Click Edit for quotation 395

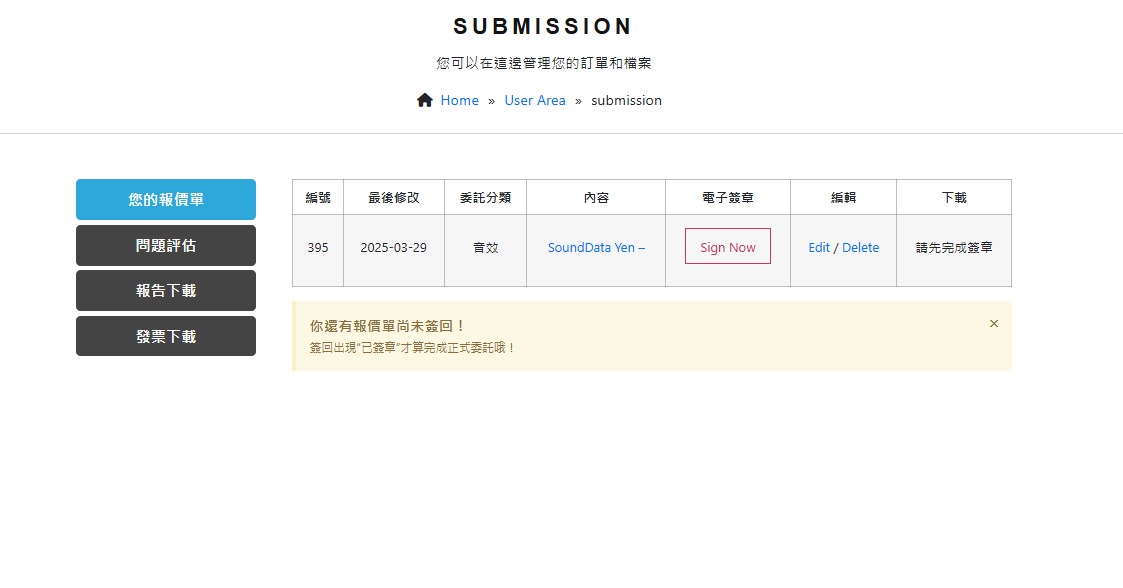tap(819, 247)
